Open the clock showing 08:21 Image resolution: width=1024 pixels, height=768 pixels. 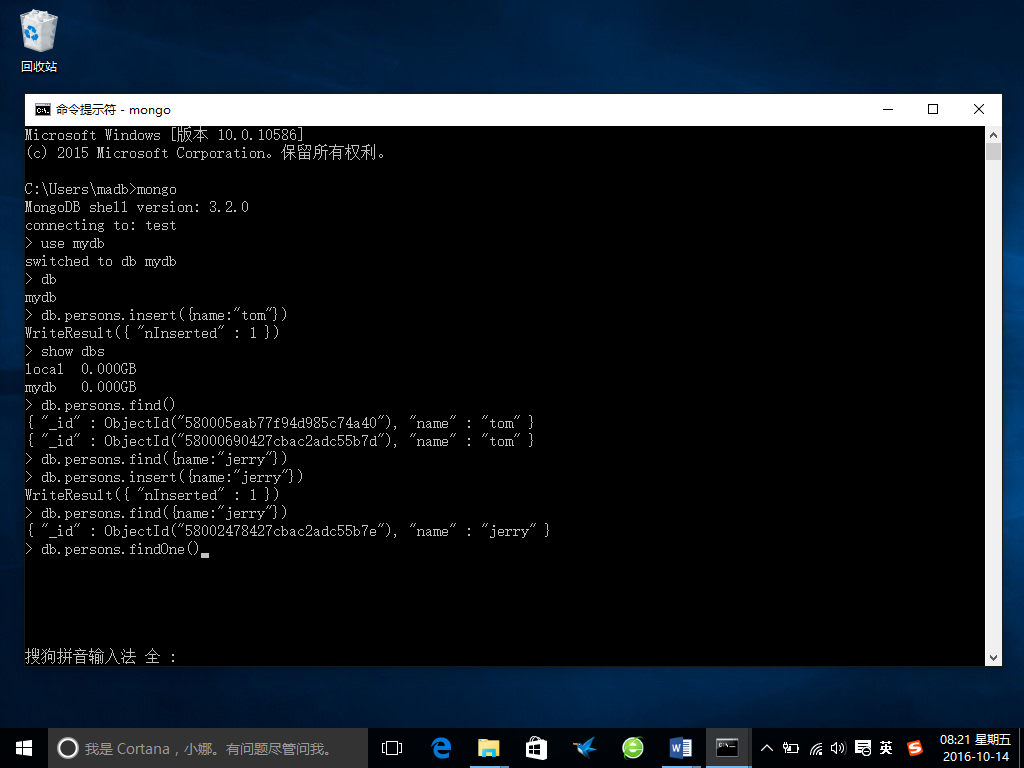tap(975, 748)
